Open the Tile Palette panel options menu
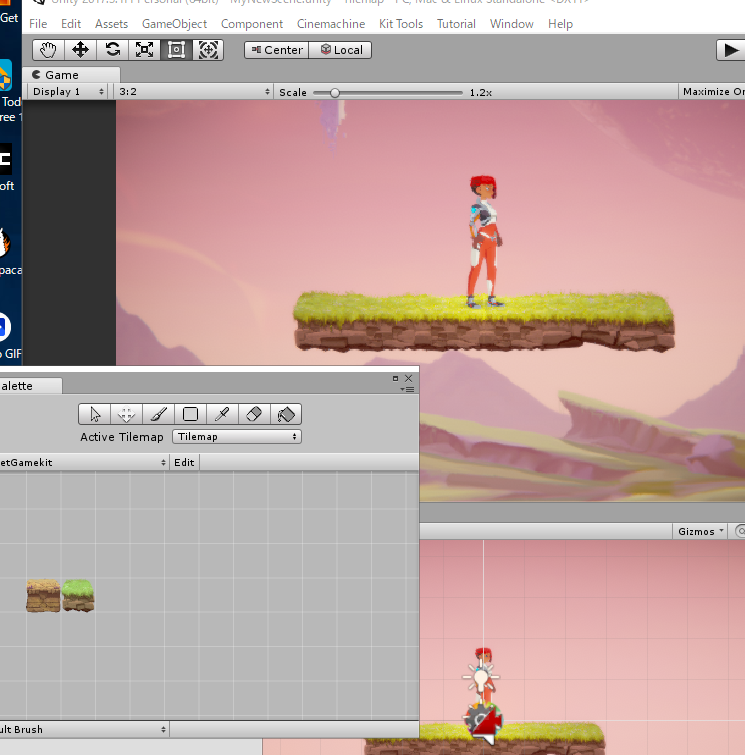The image size is (745, 755). (407, 390)
